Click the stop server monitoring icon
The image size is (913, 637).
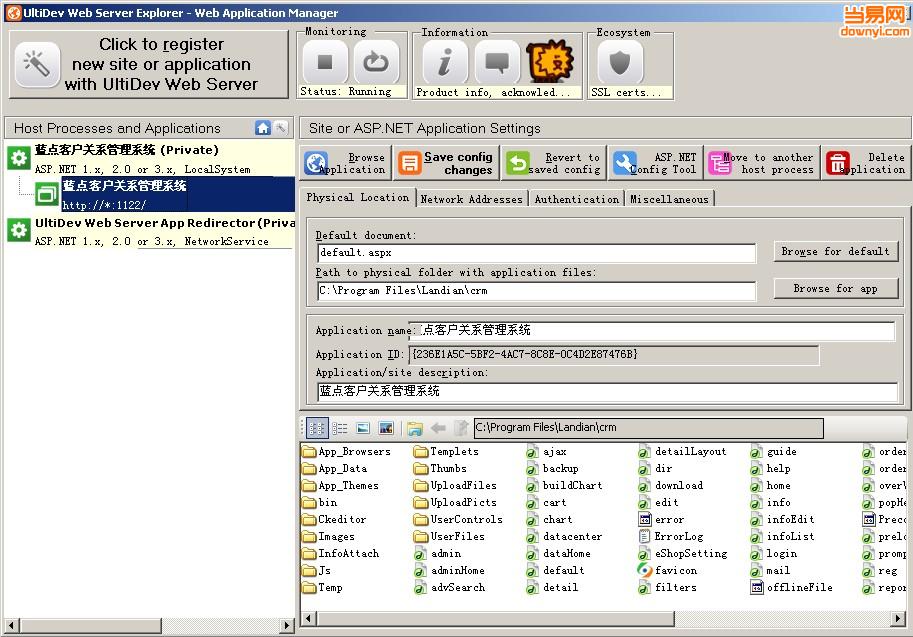pyautogui.click(x=324, y=63)
